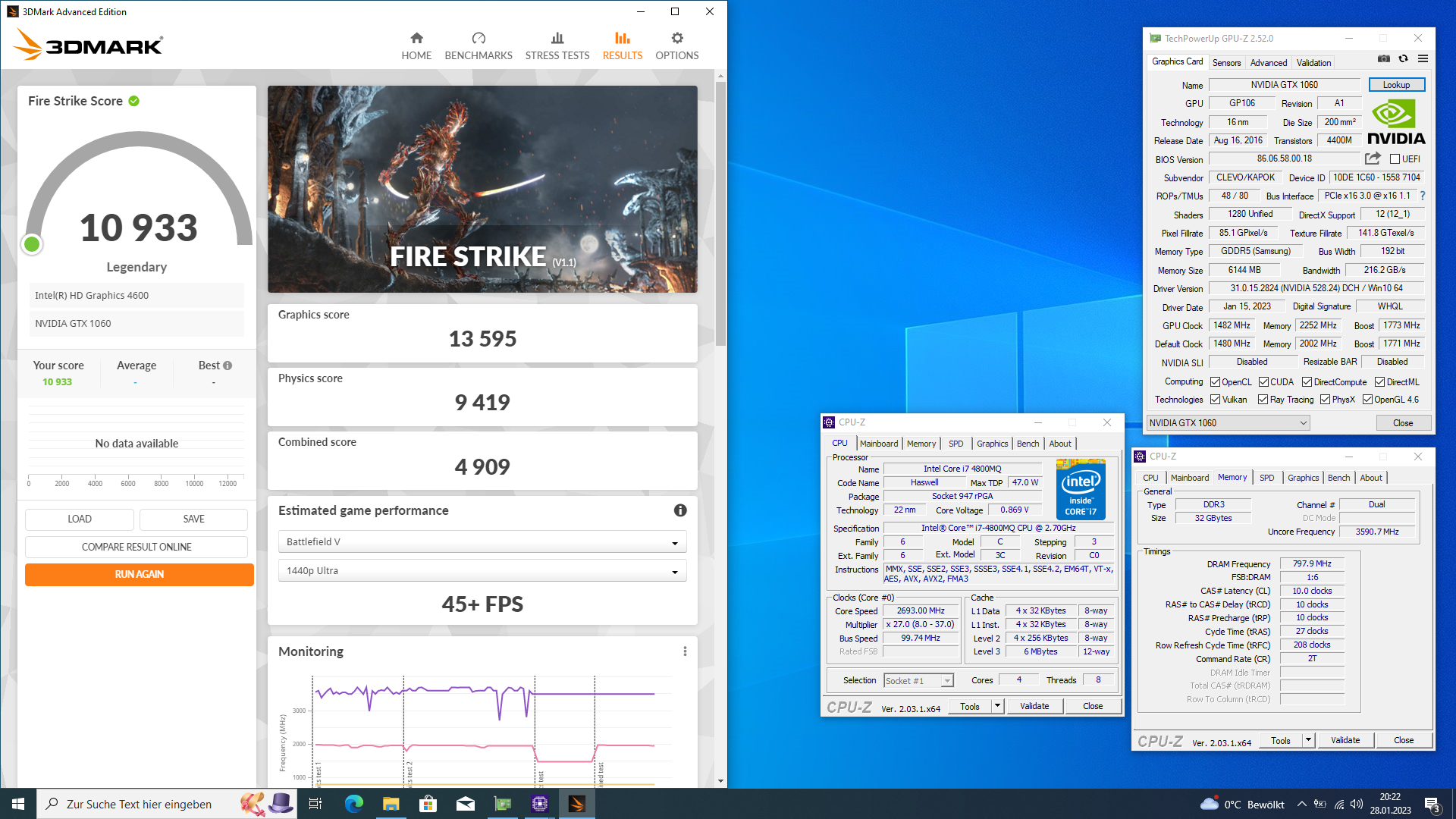
Task: Toggle the DirectML checkbox
Action: tap(1379, 382)
